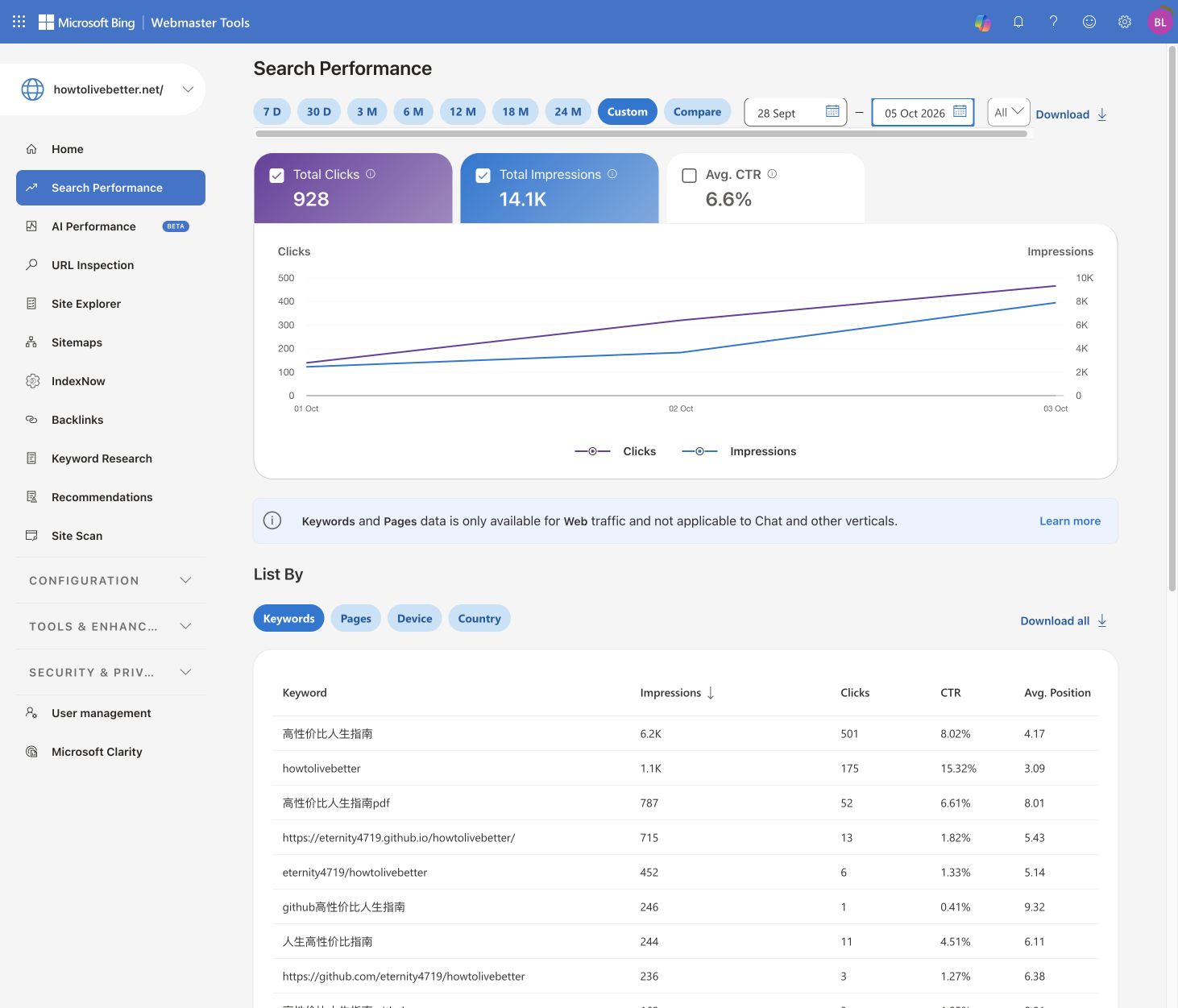Expand the Tools & Enhancements section
The image size is (1178, 1008).
pyautogui.click(x=110, y=626)
